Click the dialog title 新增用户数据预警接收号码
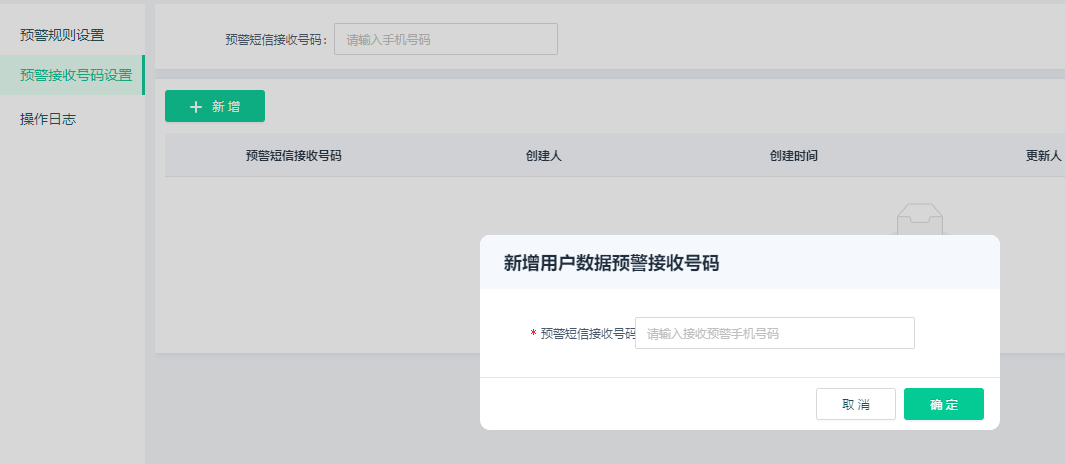The height and width of the screenshot is (464, 1065). click(611, 264)
